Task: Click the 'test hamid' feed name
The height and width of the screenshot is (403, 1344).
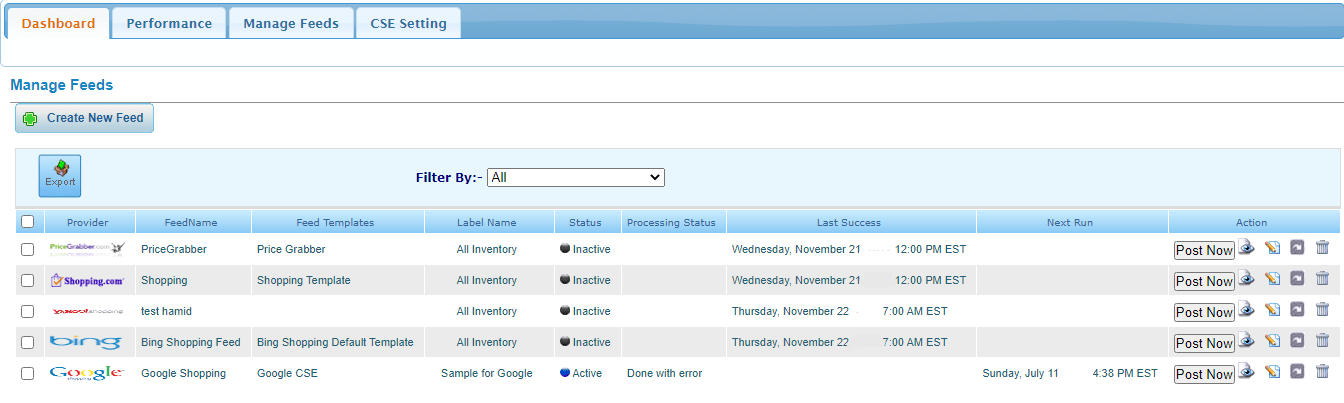Action: 166,311
